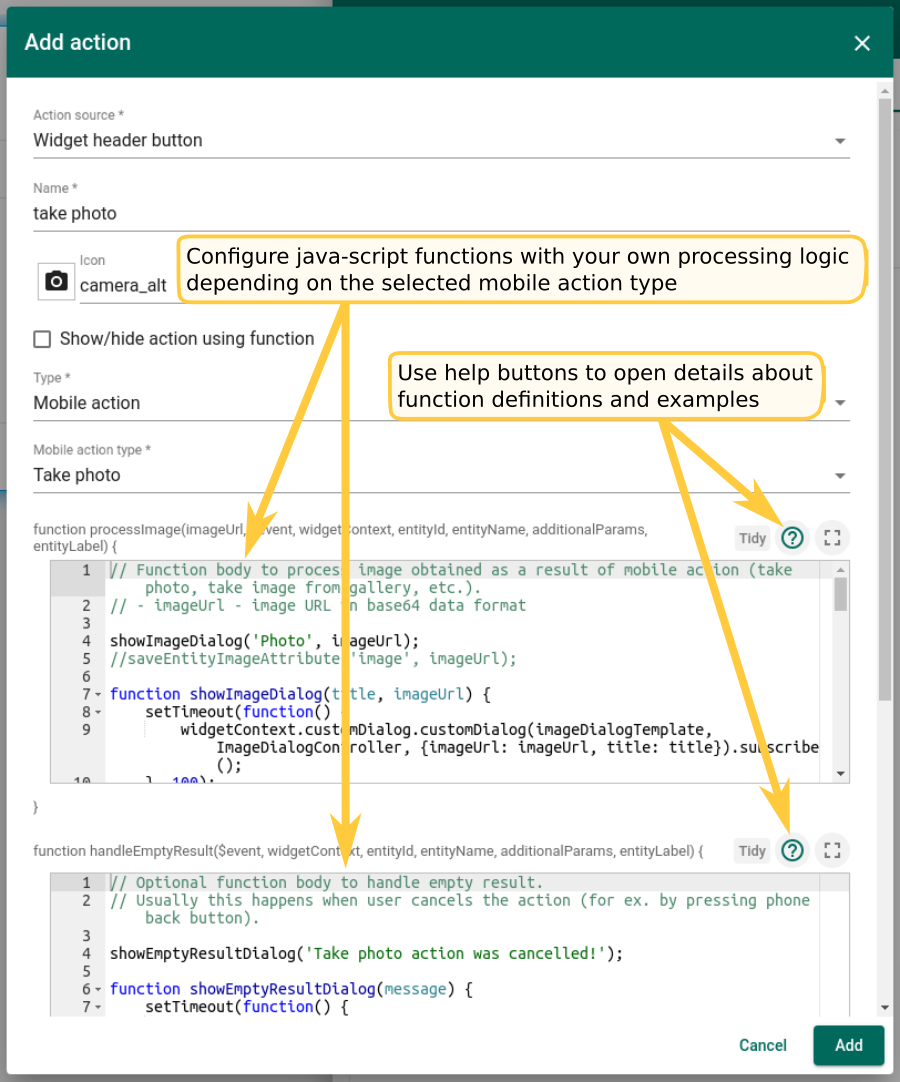
Task: Enable Show/hide action using function checkbox
Action: [x=42, y=339]
